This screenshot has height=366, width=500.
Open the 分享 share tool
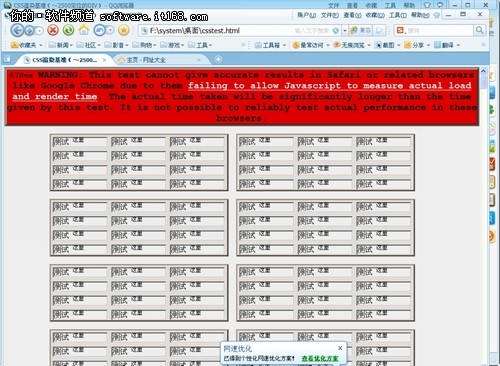click(417, 45)
